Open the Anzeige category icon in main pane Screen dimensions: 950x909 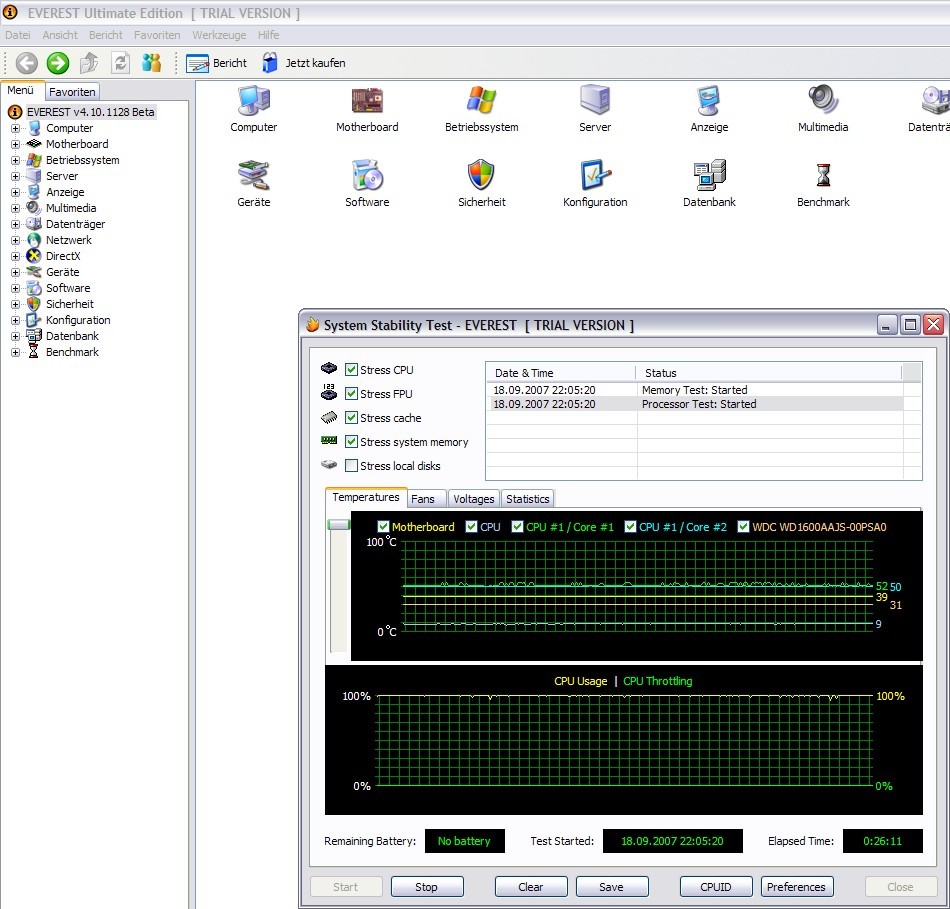(x=709, y=100)
